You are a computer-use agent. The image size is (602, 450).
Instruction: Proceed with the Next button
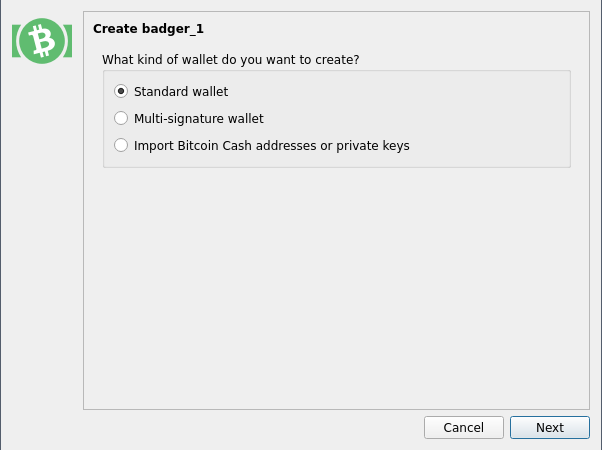(550, 427)
